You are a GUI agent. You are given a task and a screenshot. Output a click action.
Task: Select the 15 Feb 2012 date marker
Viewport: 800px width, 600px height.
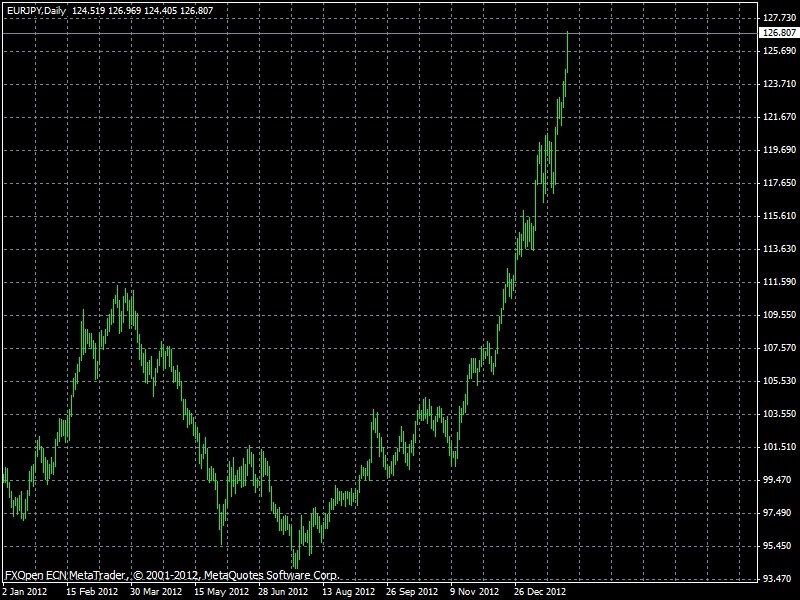[x=94, y=591]
